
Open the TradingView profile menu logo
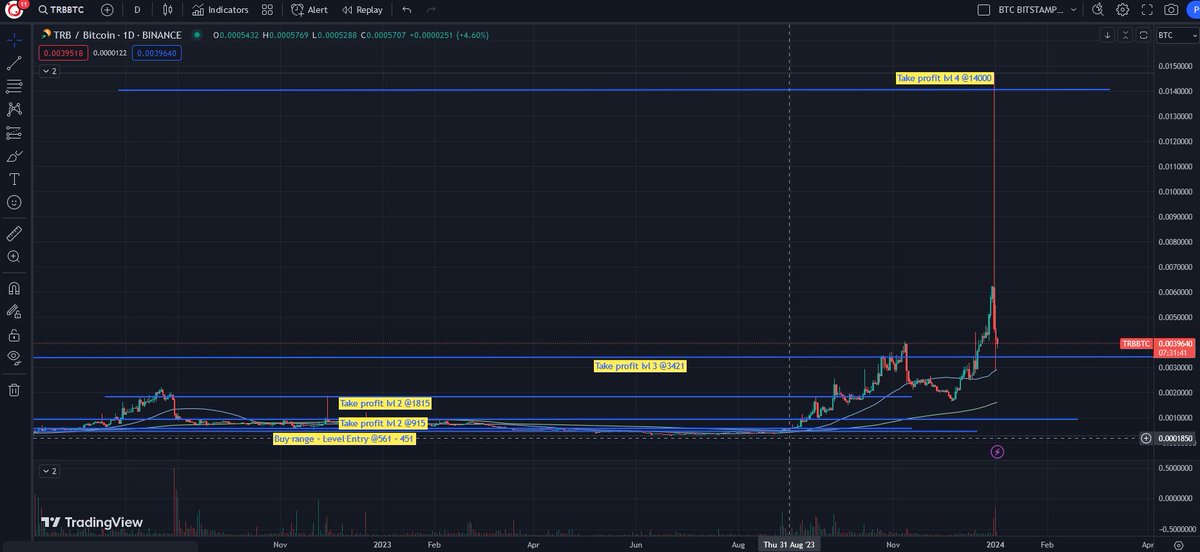coord(14,9)
